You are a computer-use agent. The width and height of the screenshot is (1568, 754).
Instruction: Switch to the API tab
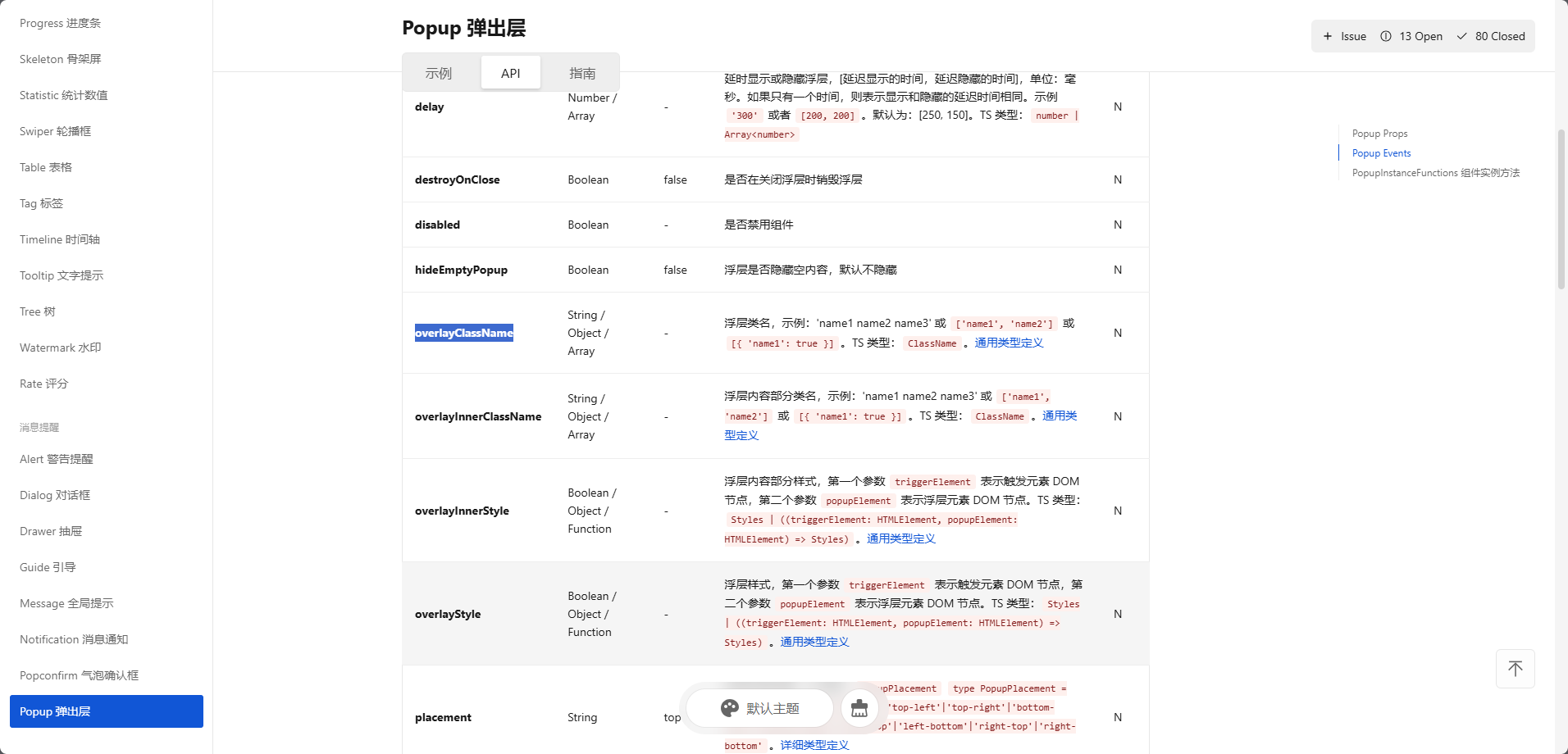click(511, 73)
